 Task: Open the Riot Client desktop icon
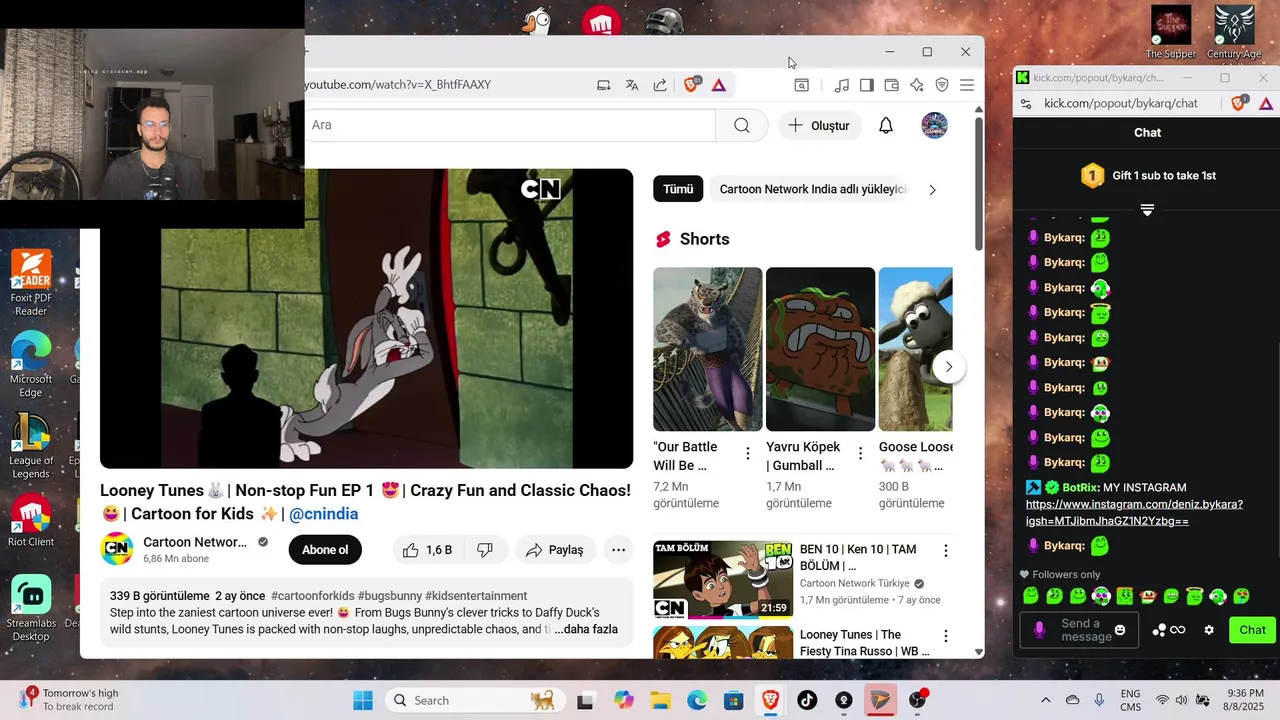click(x=31, y=520)
